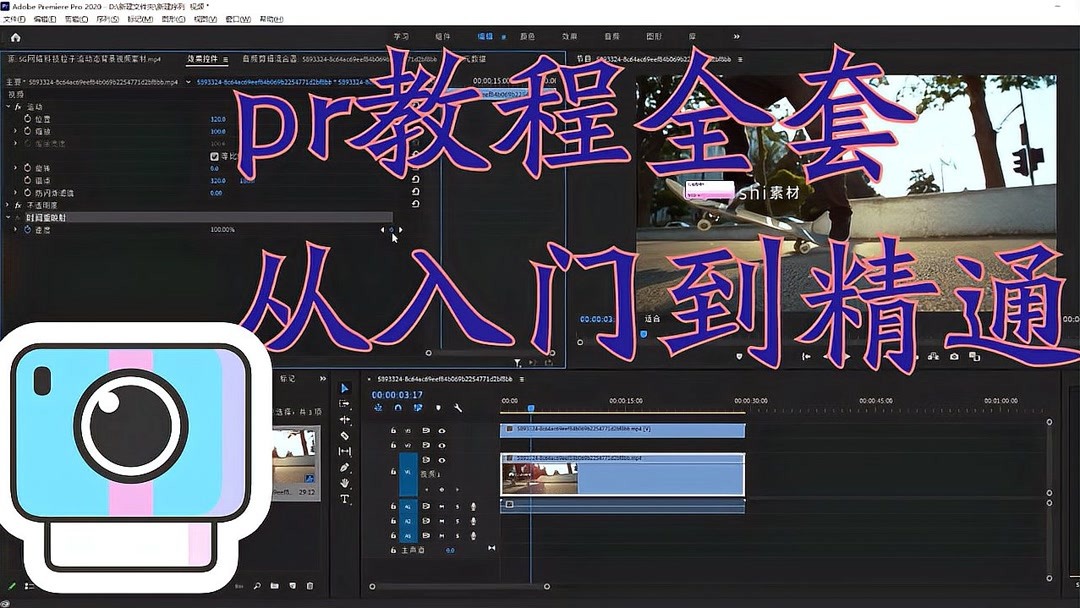Enable the 等比 uniform scale checkbox
The height and width of the screenshot is (608, 1080).
[x=215, y=156]
